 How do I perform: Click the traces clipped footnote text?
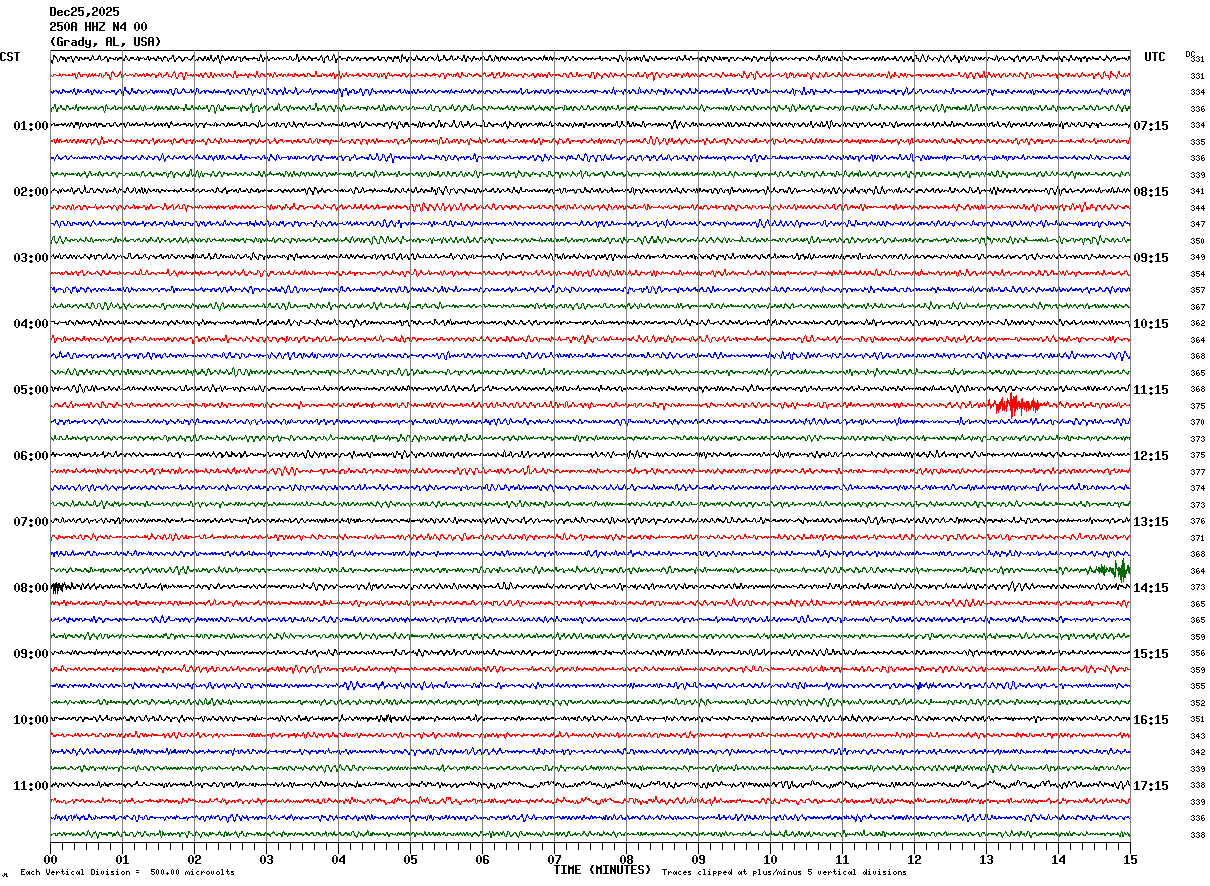784,873
